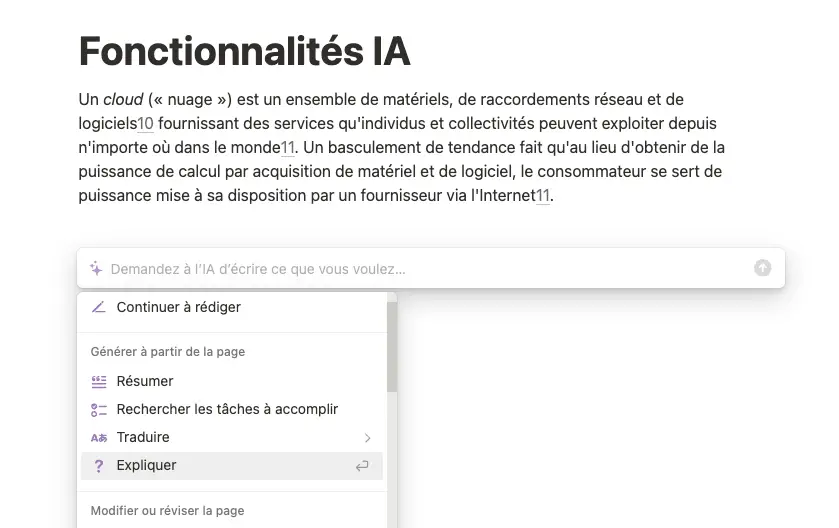This screenshot has height=528, width=839.
Task: Click the enter-key arrow icon on Expliquer row
Action: click(362, 466)
